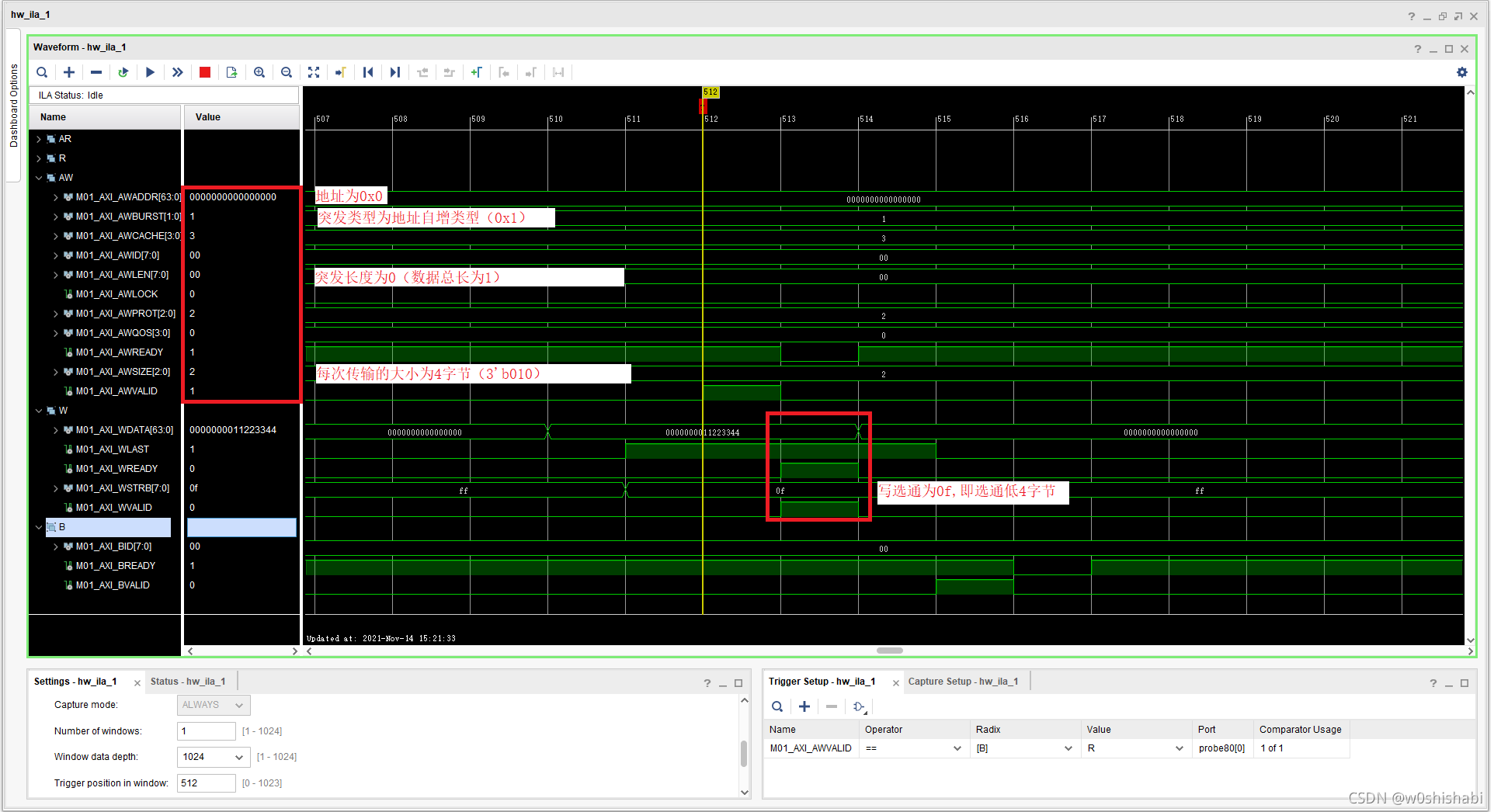This screenshot has width=1494, height=812.
Task: Select M01_AXI_AWREADY signal row
Action: 120,352
